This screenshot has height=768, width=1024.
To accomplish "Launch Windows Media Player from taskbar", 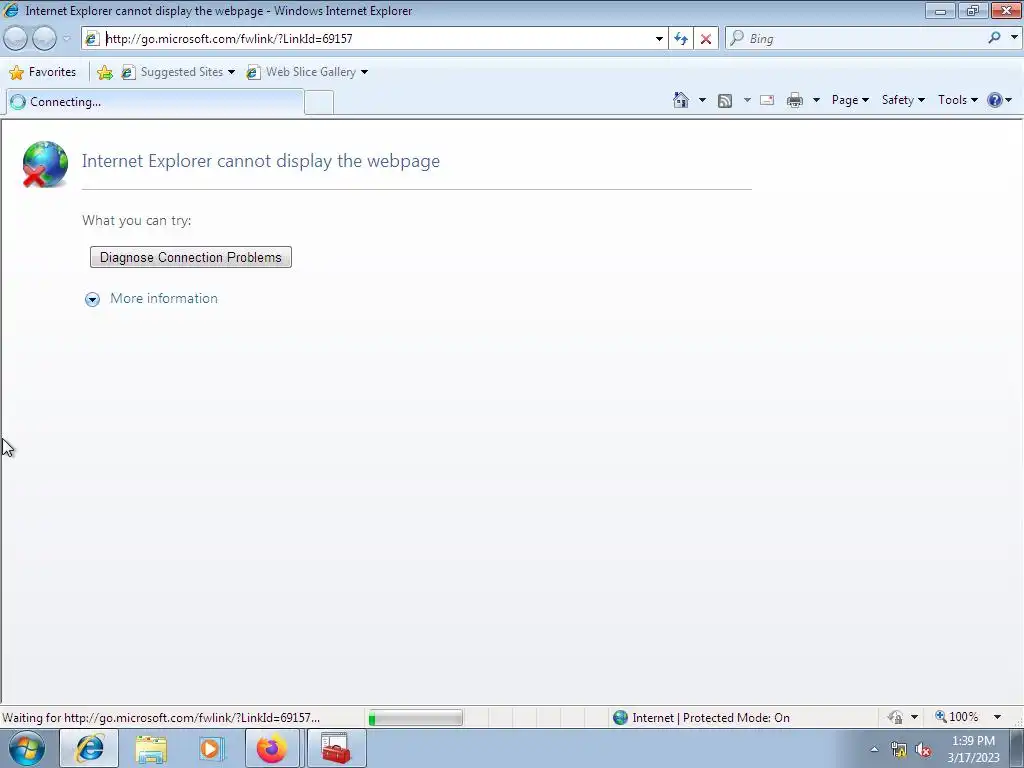I will pyautogui.click(x=212, y=749).
